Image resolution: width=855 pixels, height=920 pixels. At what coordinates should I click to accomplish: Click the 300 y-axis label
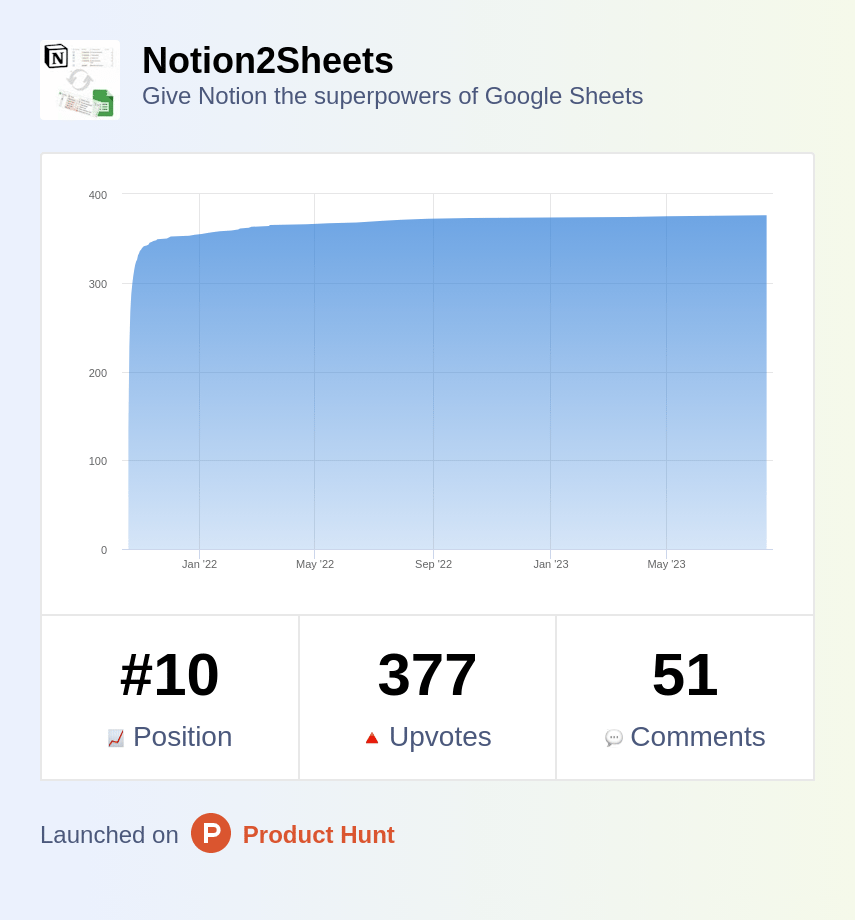[98, 284]
